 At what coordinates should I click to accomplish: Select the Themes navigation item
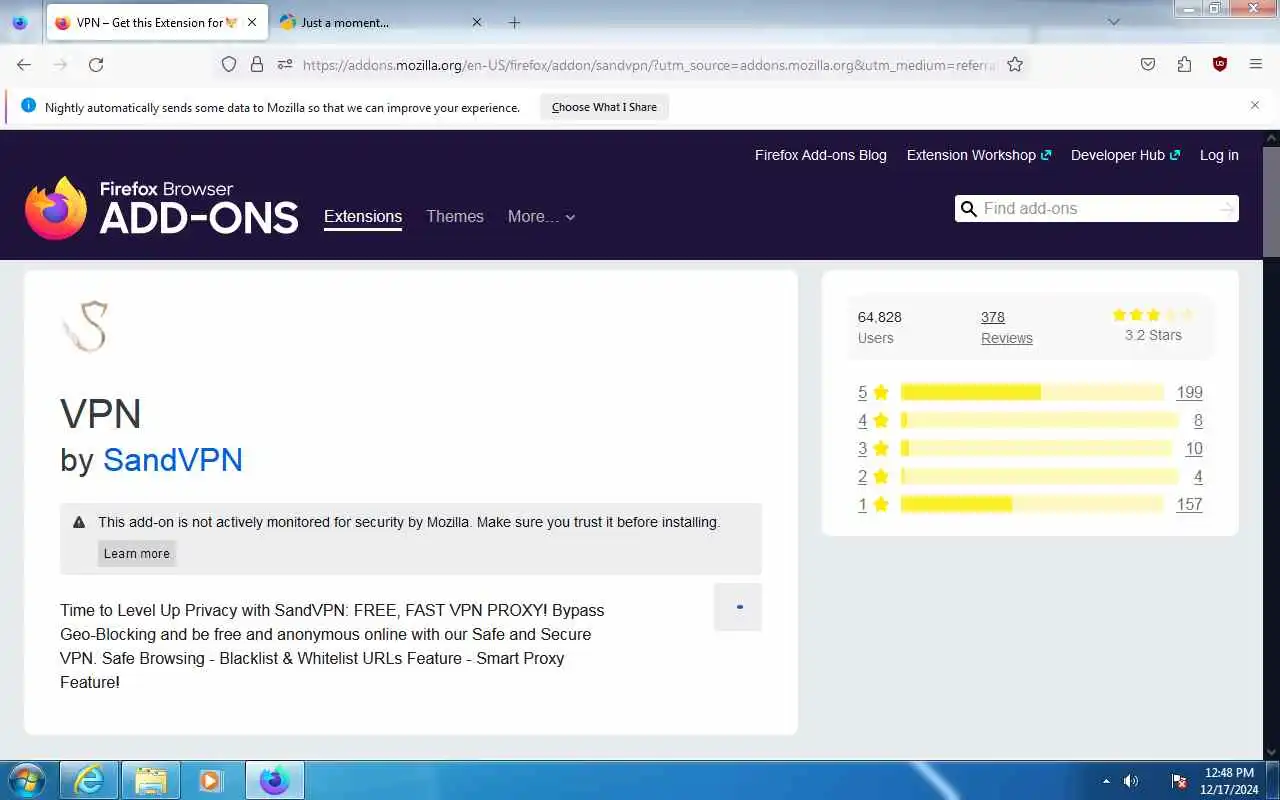[455, 216]
